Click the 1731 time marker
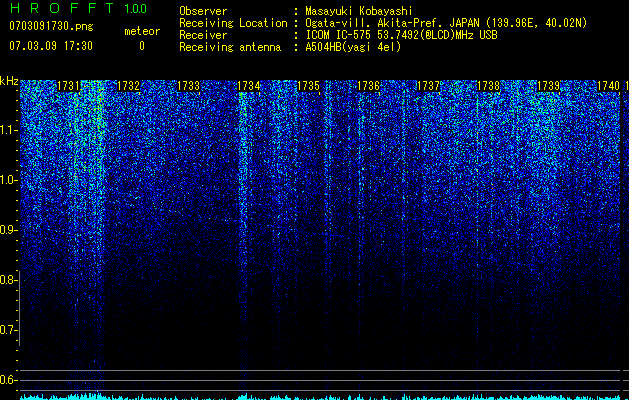The height and width of the screenshot is (400, 629). (x=69, y=86)
